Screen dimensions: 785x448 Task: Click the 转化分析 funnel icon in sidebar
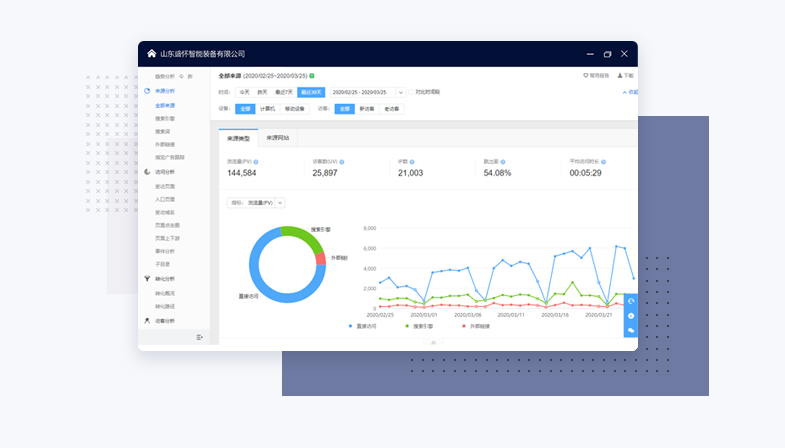coord(147,278)
